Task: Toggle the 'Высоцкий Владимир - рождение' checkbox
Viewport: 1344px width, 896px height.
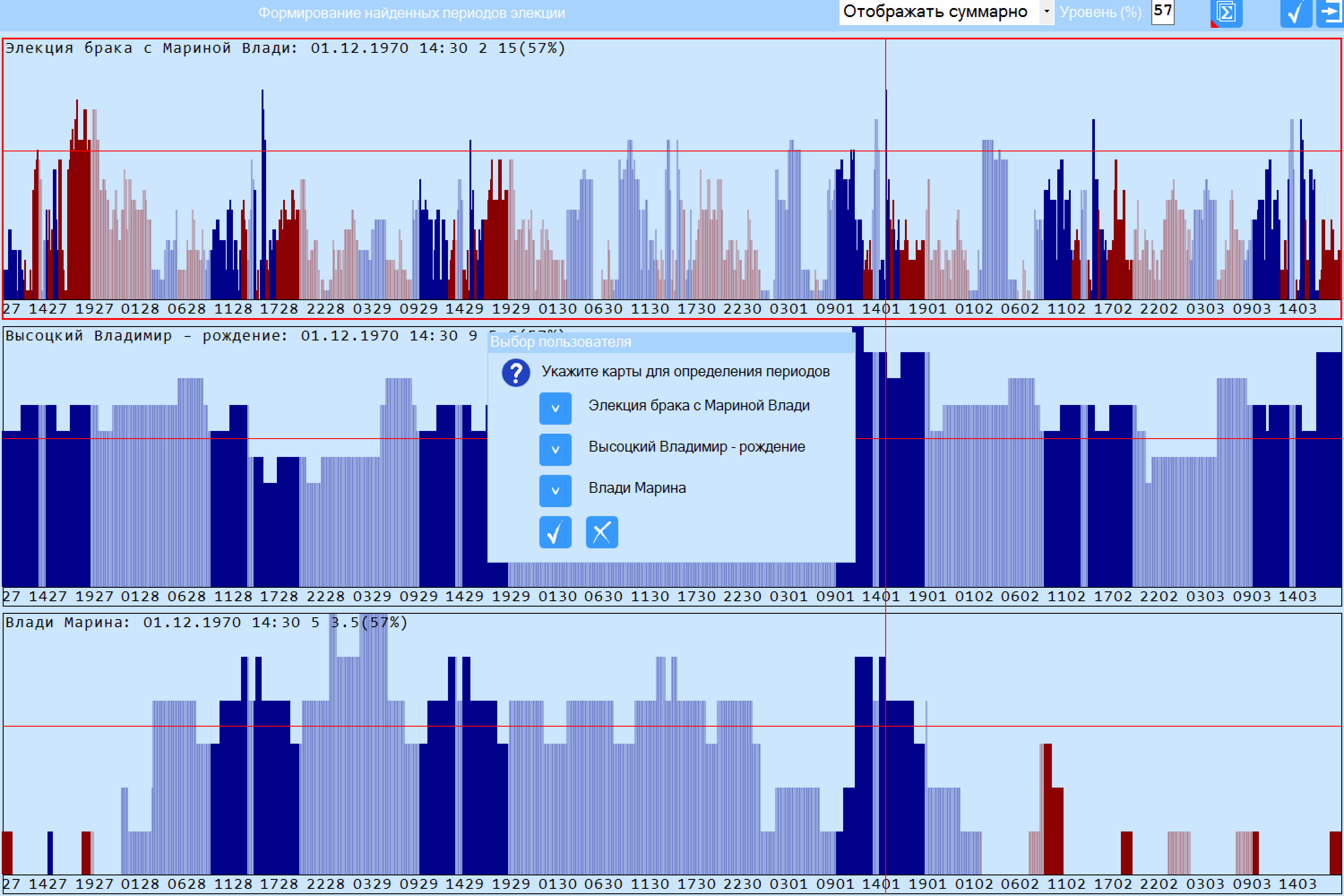Action: 555,449
